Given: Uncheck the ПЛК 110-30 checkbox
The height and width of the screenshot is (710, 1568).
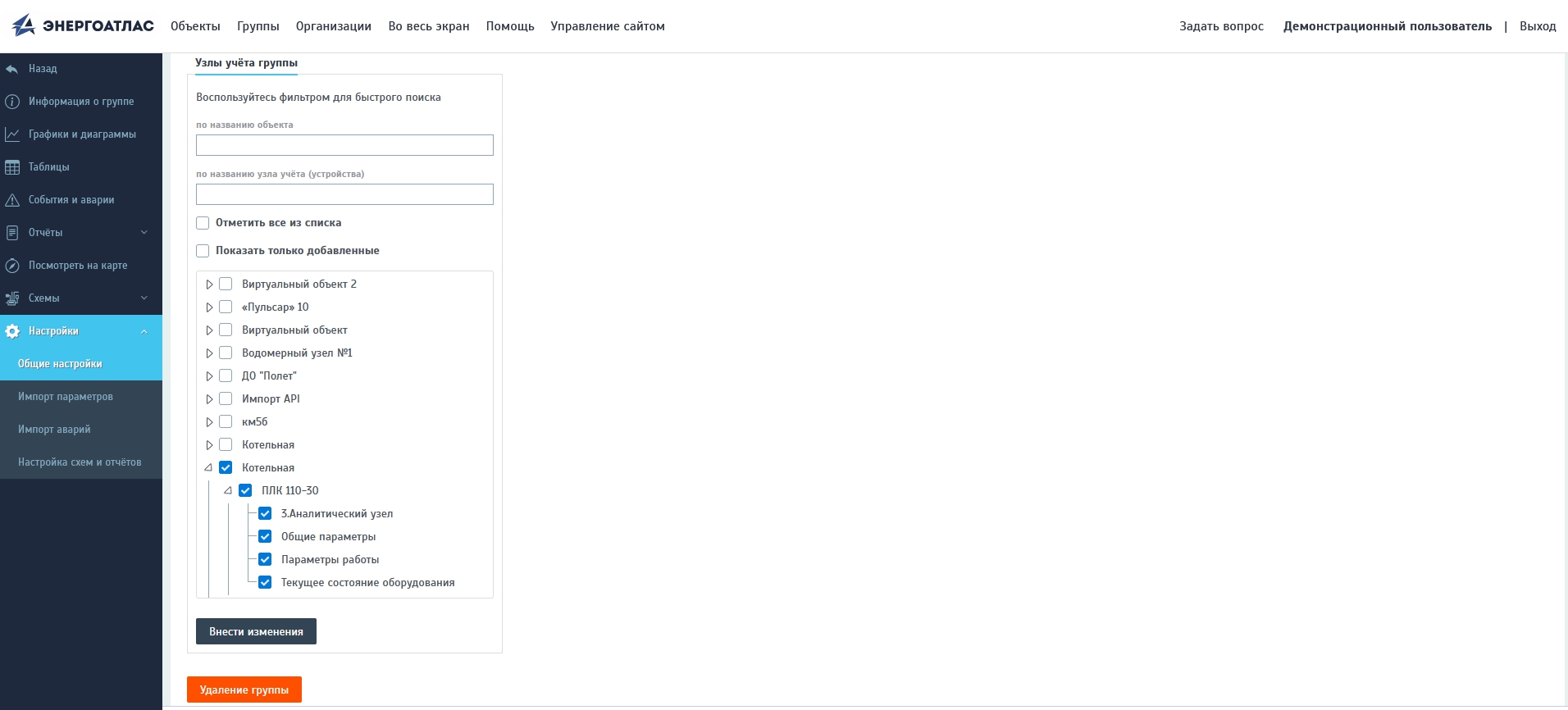Looking at the screenshot, I should [245, 490].
